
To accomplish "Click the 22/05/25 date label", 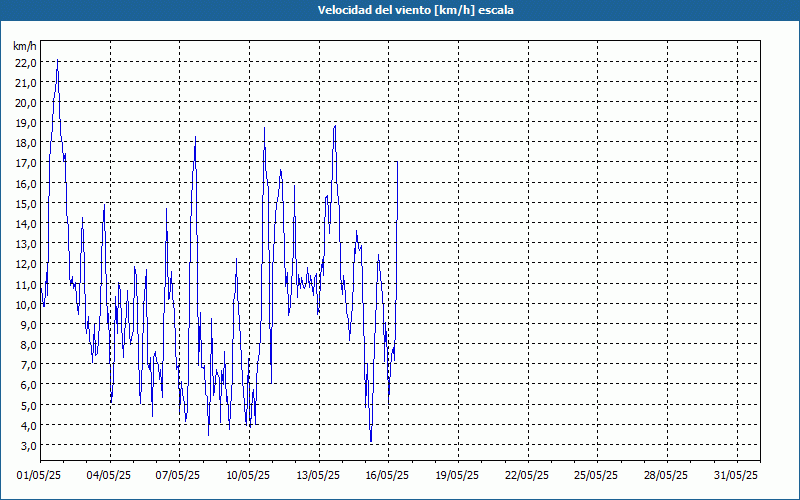I will coord(527,476).
